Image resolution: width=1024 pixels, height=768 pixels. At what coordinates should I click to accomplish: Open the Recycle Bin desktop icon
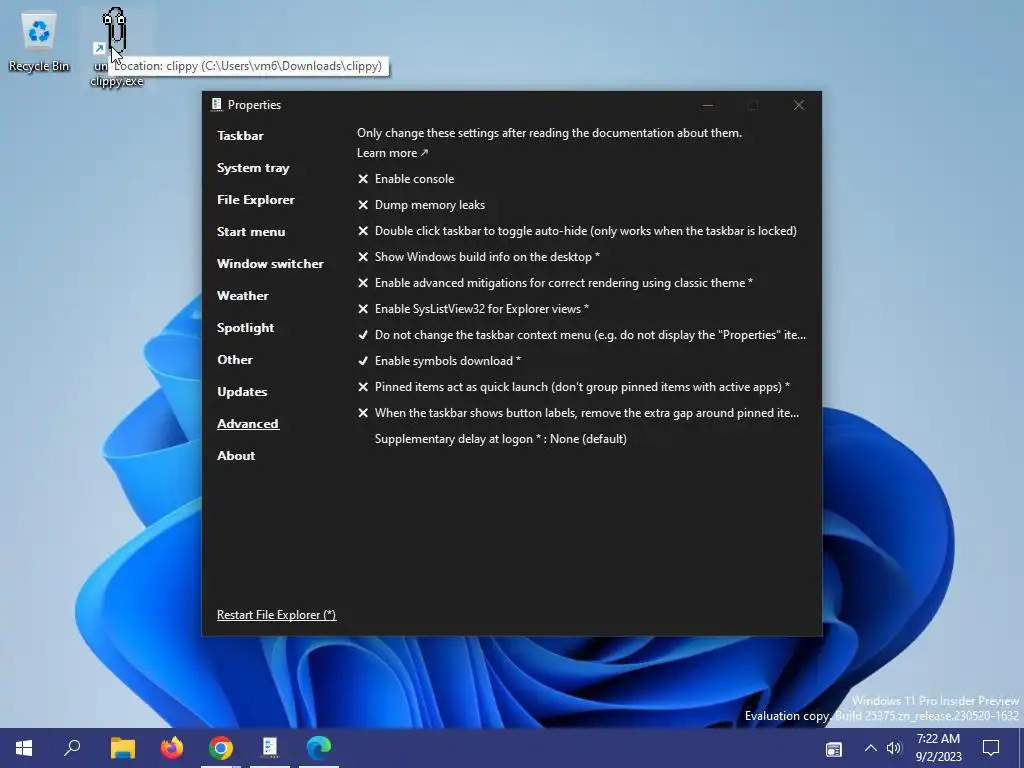click(x=39, y=42)
